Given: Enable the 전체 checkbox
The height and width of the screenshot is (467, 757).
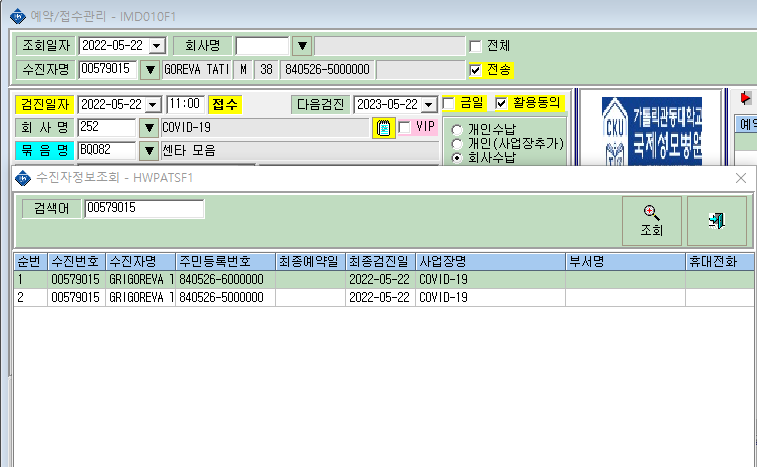Looking at the screenshot, I should click(476, 46).
